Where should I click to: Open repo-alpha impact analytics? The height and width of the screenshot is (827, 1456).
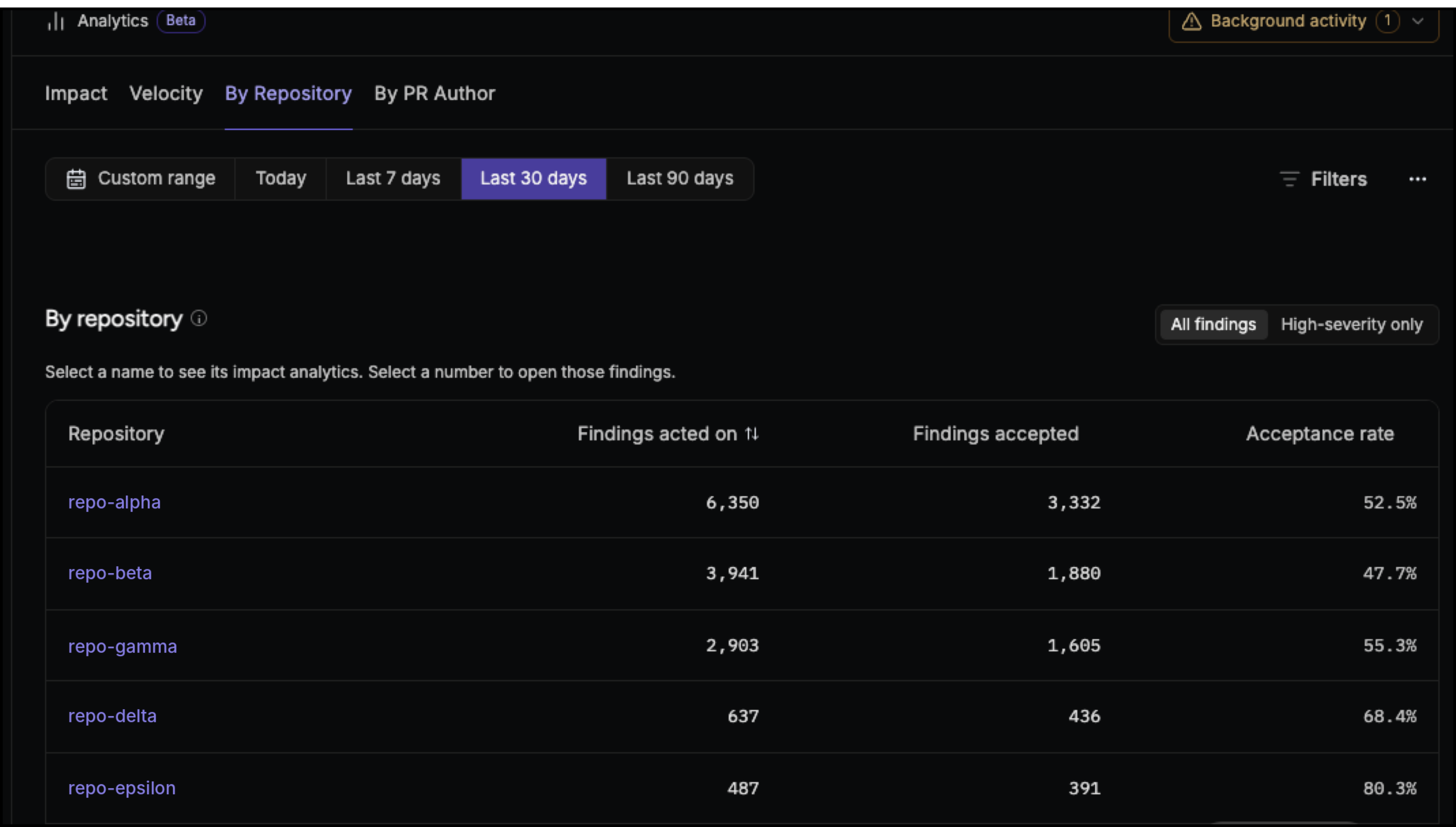[x=114, y=502]
